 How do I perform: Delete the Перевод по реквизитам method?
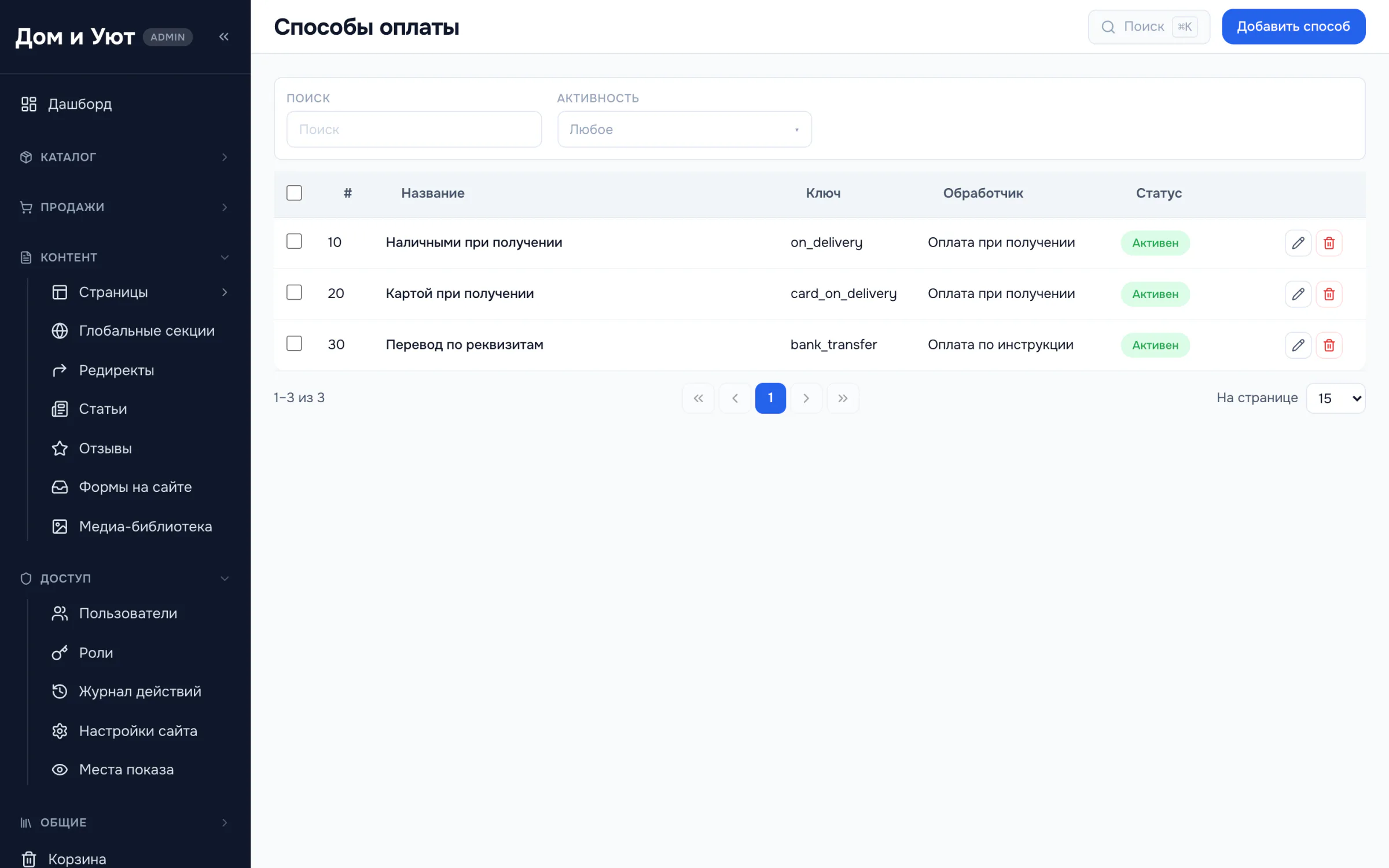coord(1329,345)
